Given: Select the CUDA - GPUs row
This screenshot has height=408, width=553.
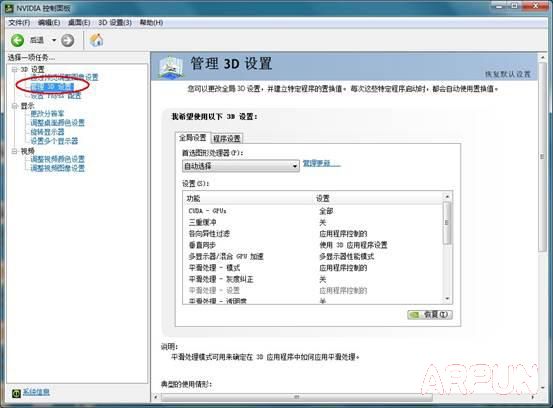Looking at the screenshot, I should coord(313,211).
